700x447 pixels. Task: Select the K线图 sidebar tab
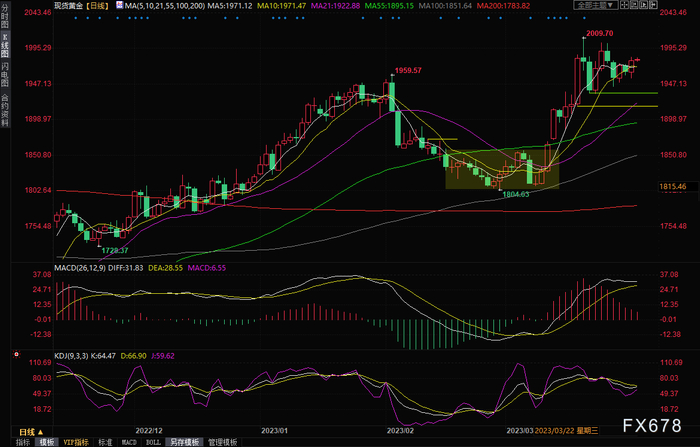pyautogui.click(x=4, y=45)
